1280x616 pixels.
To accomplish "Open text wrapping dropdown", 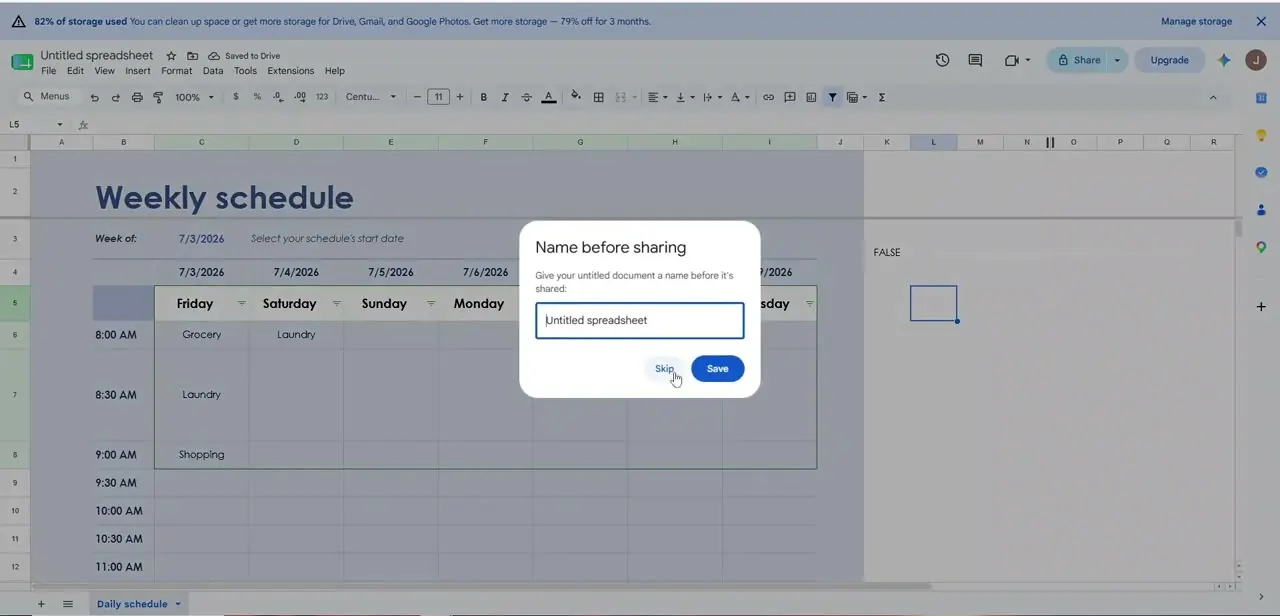I will [711, 97].
